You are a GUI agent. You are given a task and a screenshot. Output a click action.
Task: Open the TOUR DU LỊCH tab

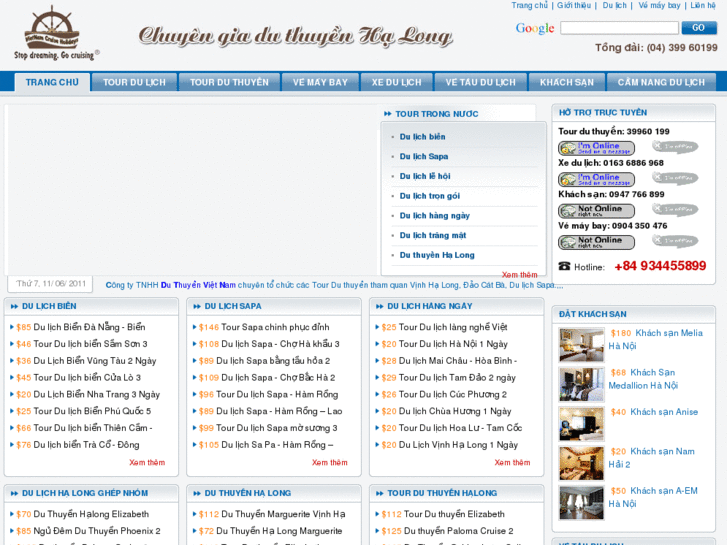[x=134, y=82]
